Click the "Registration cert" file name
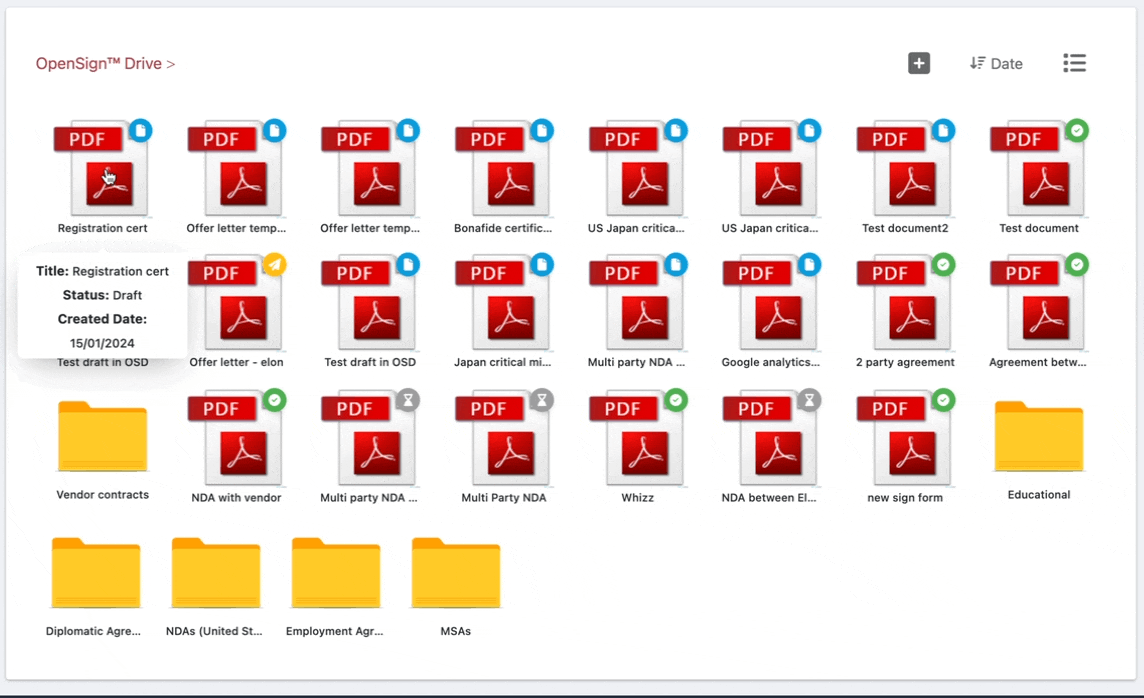Viewport: 1144px width, 698px height. coord(102,228)
